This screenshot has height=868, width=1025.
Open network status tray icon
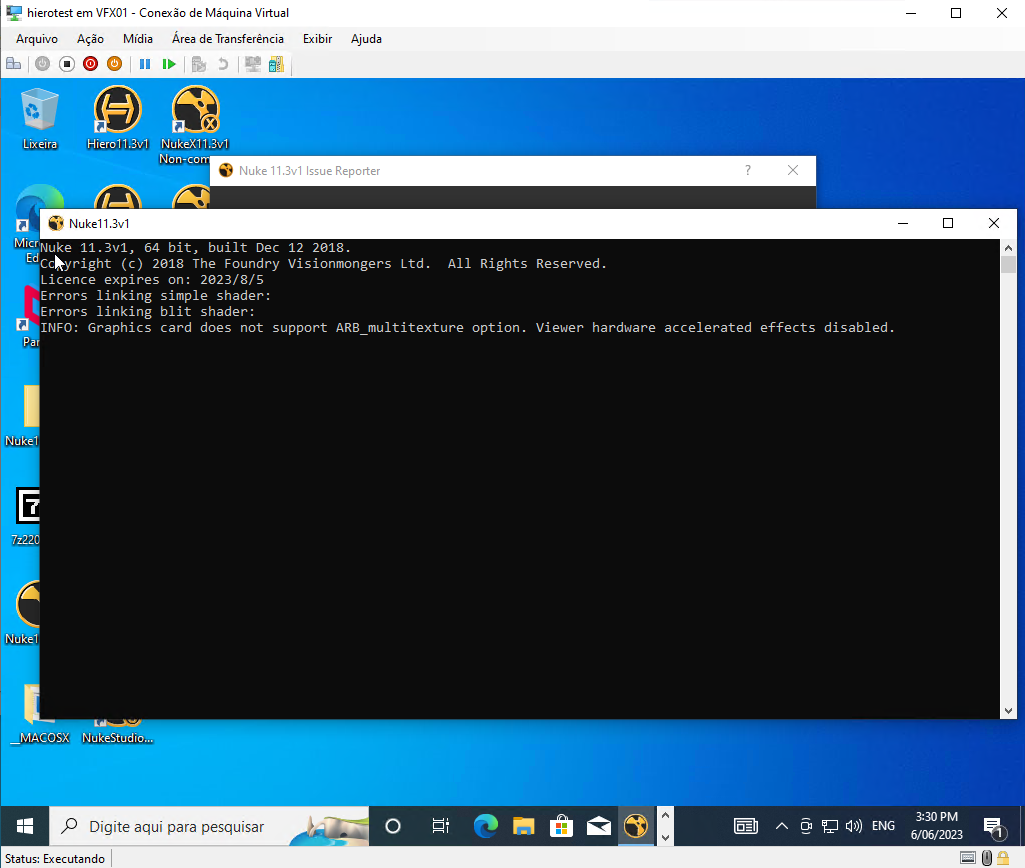pyautogui.click(x=830, y=826)
